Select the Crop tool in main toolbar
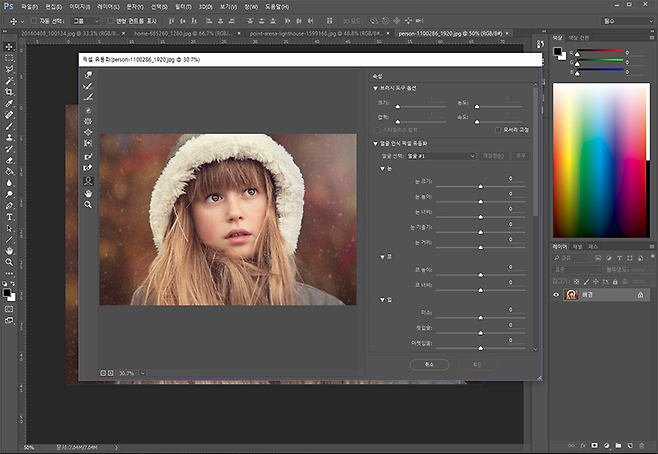 (9, 91)
